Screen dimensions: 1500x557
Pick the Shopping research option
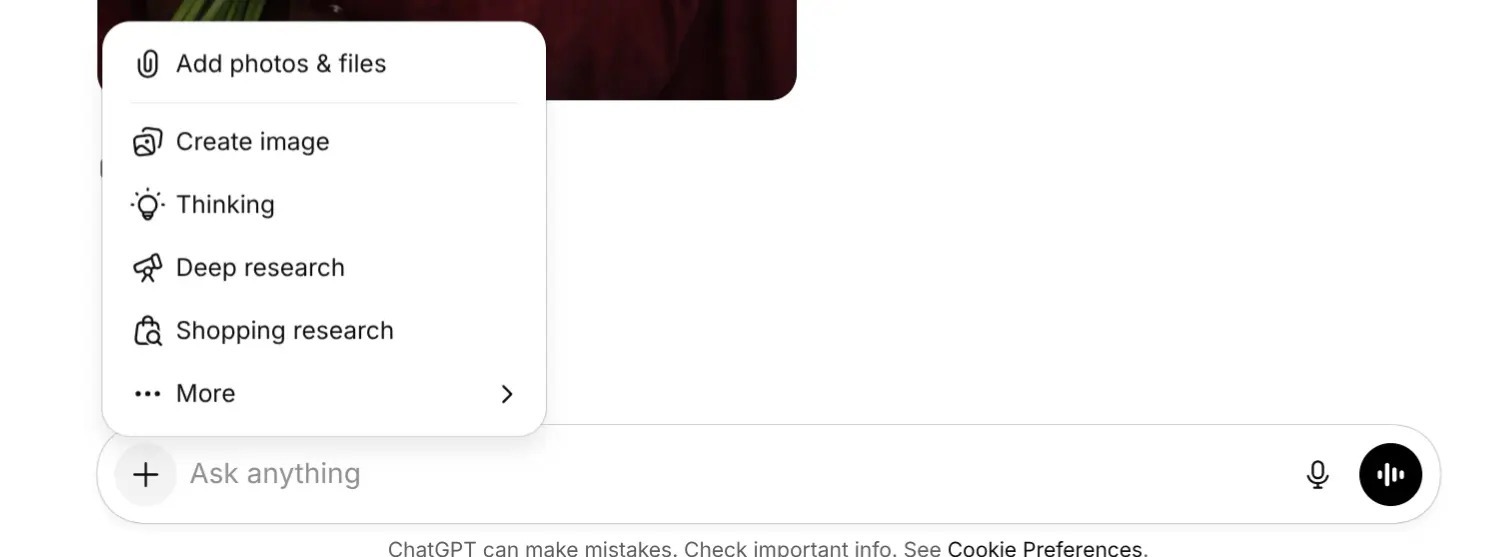[x=324, y=331]
